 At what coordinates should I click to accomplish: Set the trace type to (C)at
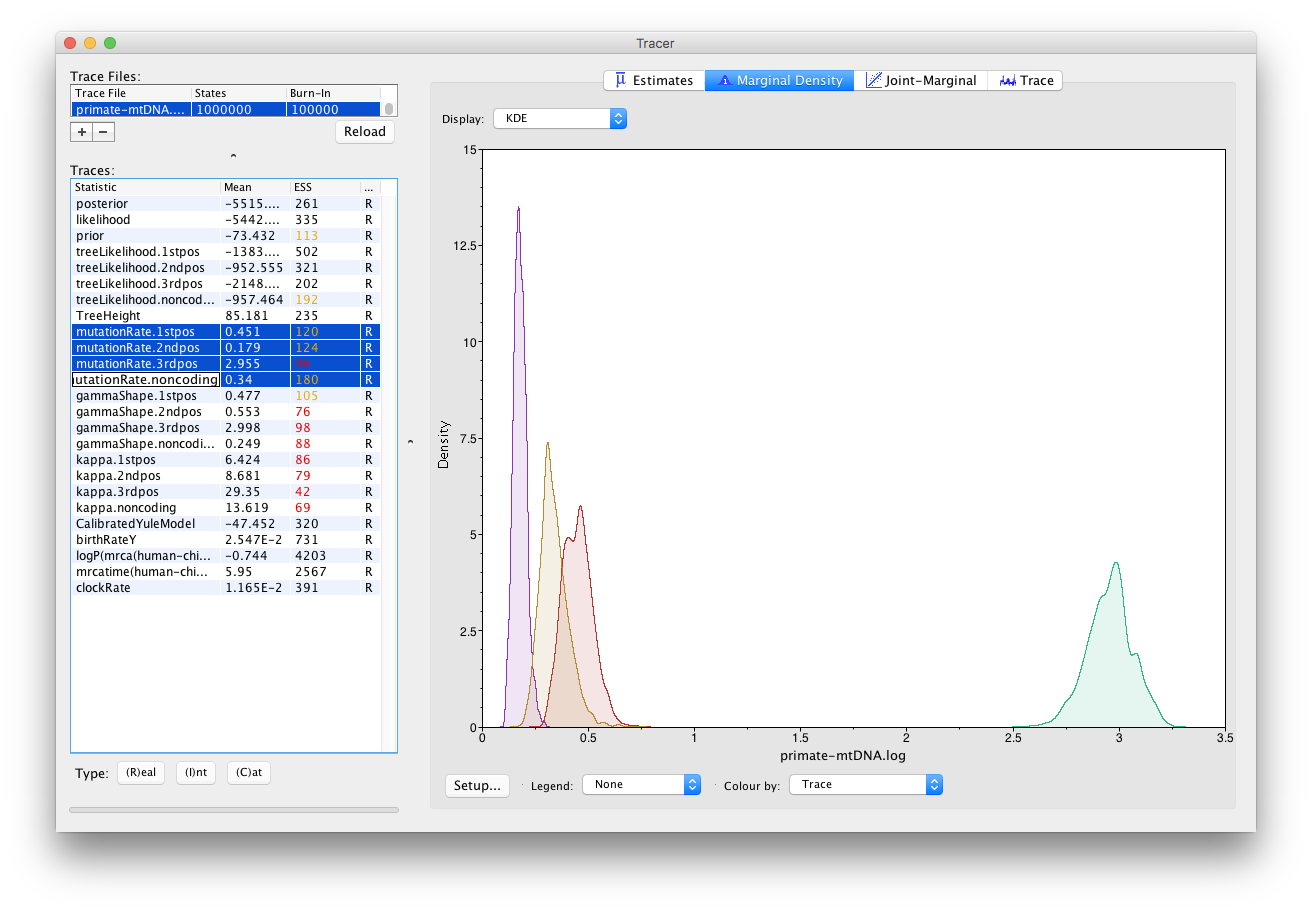(x=248, y=773)
